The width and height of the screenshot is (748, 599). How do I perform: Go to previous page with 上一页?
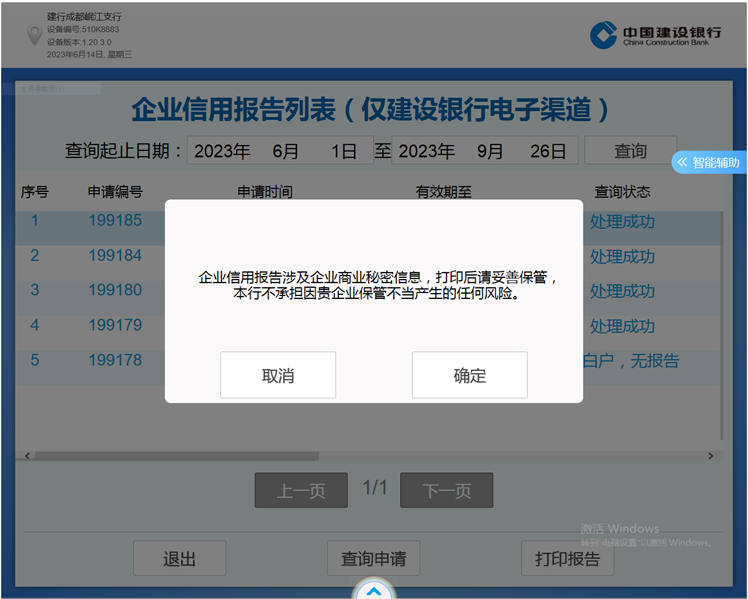pos(301,491)
